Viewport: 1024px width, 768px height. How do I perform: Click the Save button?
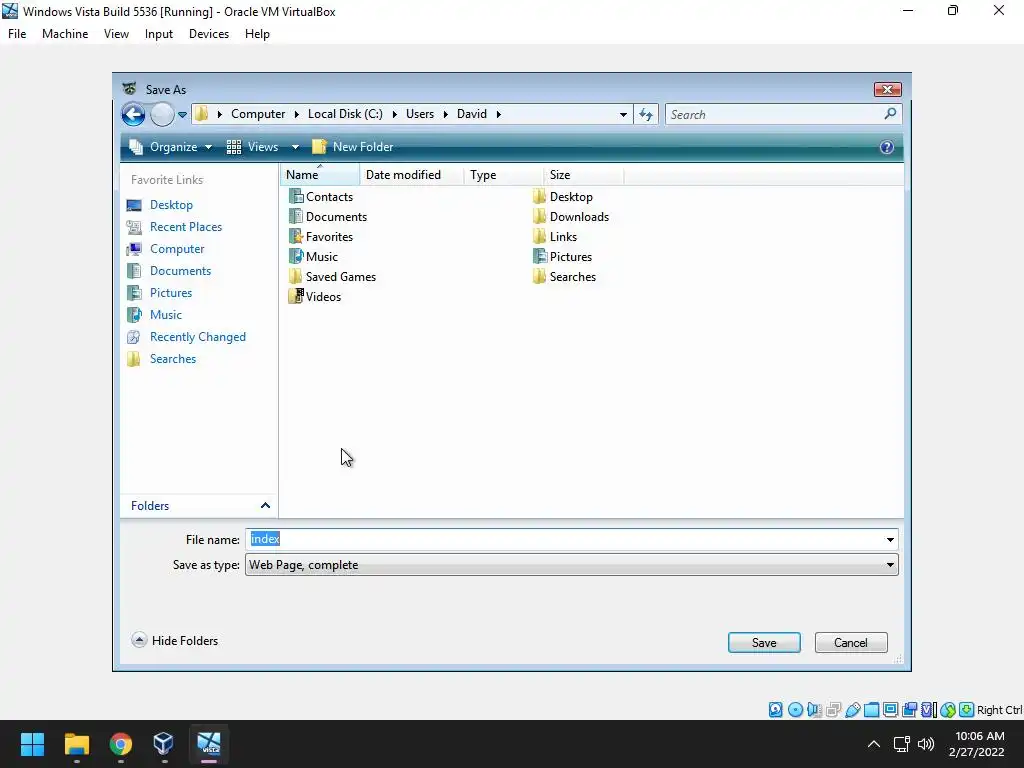[x=764, y=643]
